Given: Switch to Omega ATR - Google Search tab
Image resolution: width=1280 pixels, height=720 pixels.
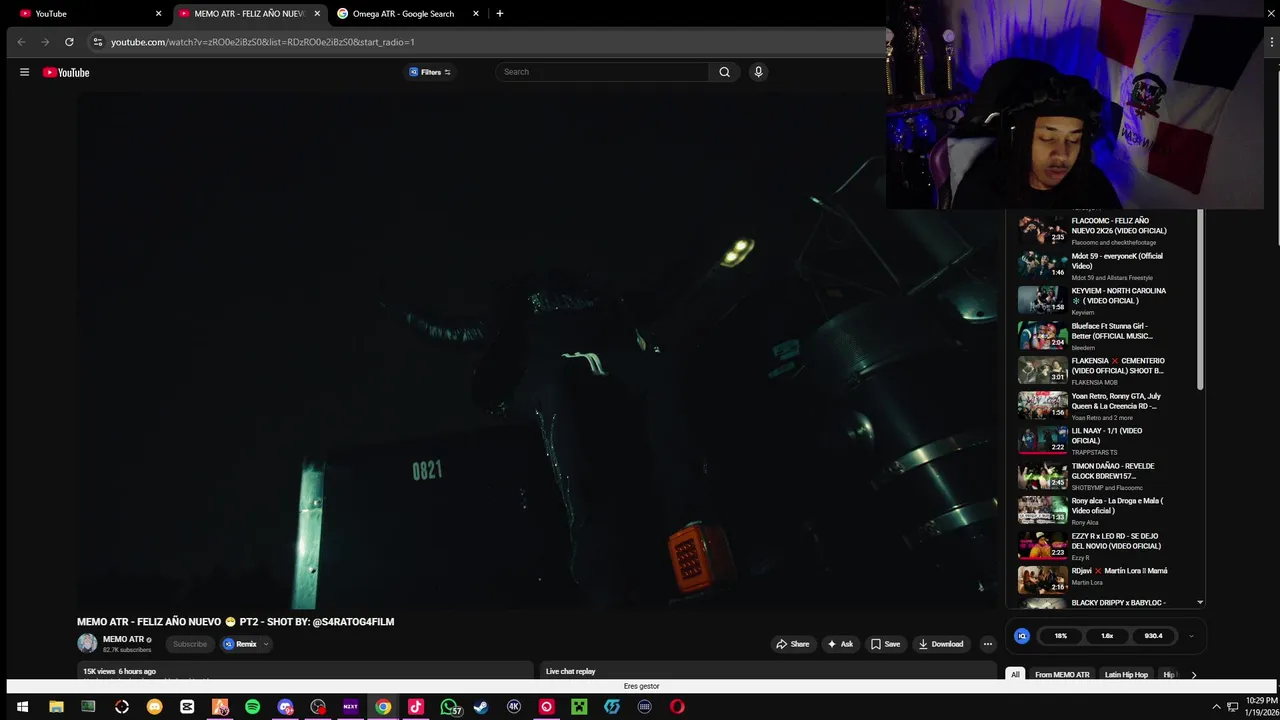Looking at the screenshot, I should point(403,14).
